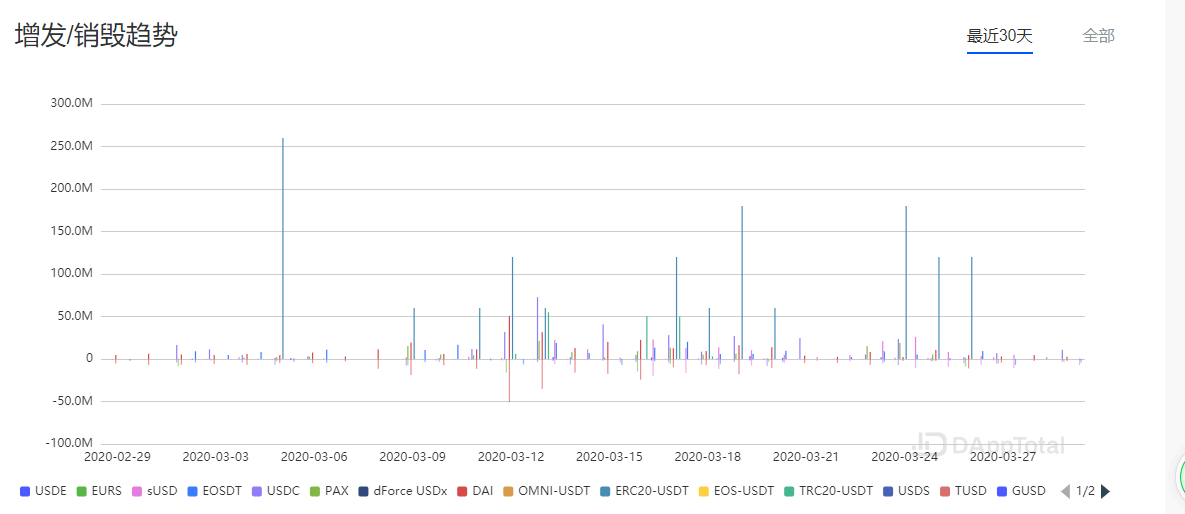Toggle dForce USDx legend entry

402,491
